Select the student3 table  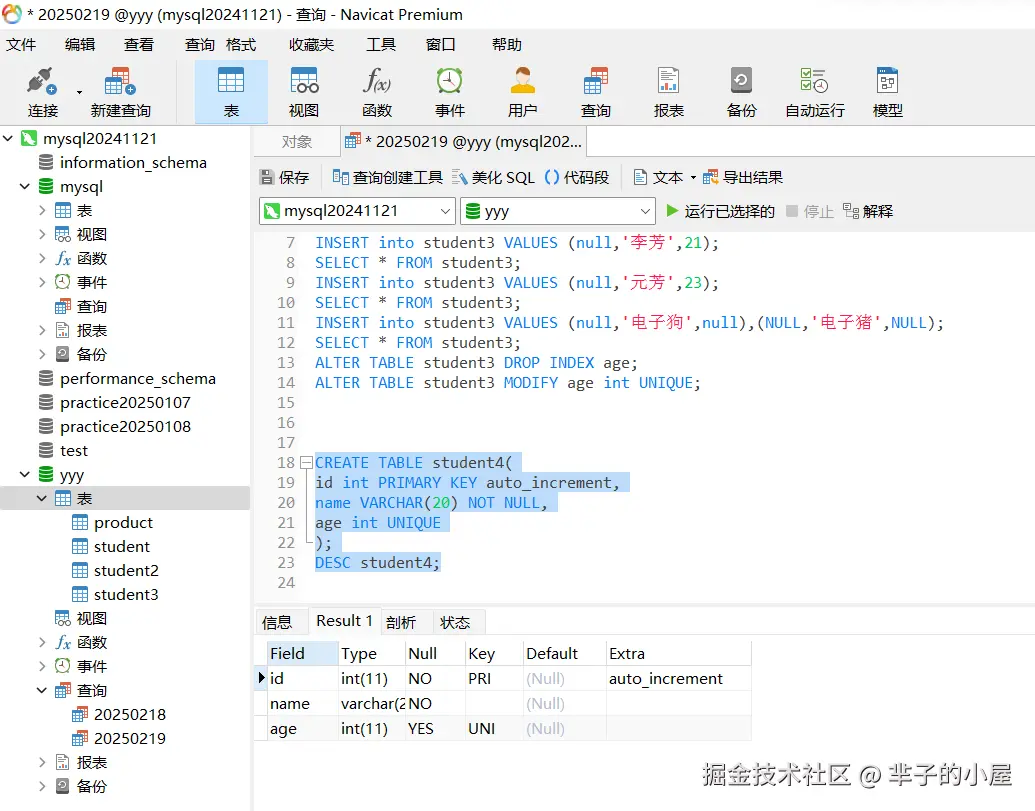pyautogui.click(x=125, y=595)
